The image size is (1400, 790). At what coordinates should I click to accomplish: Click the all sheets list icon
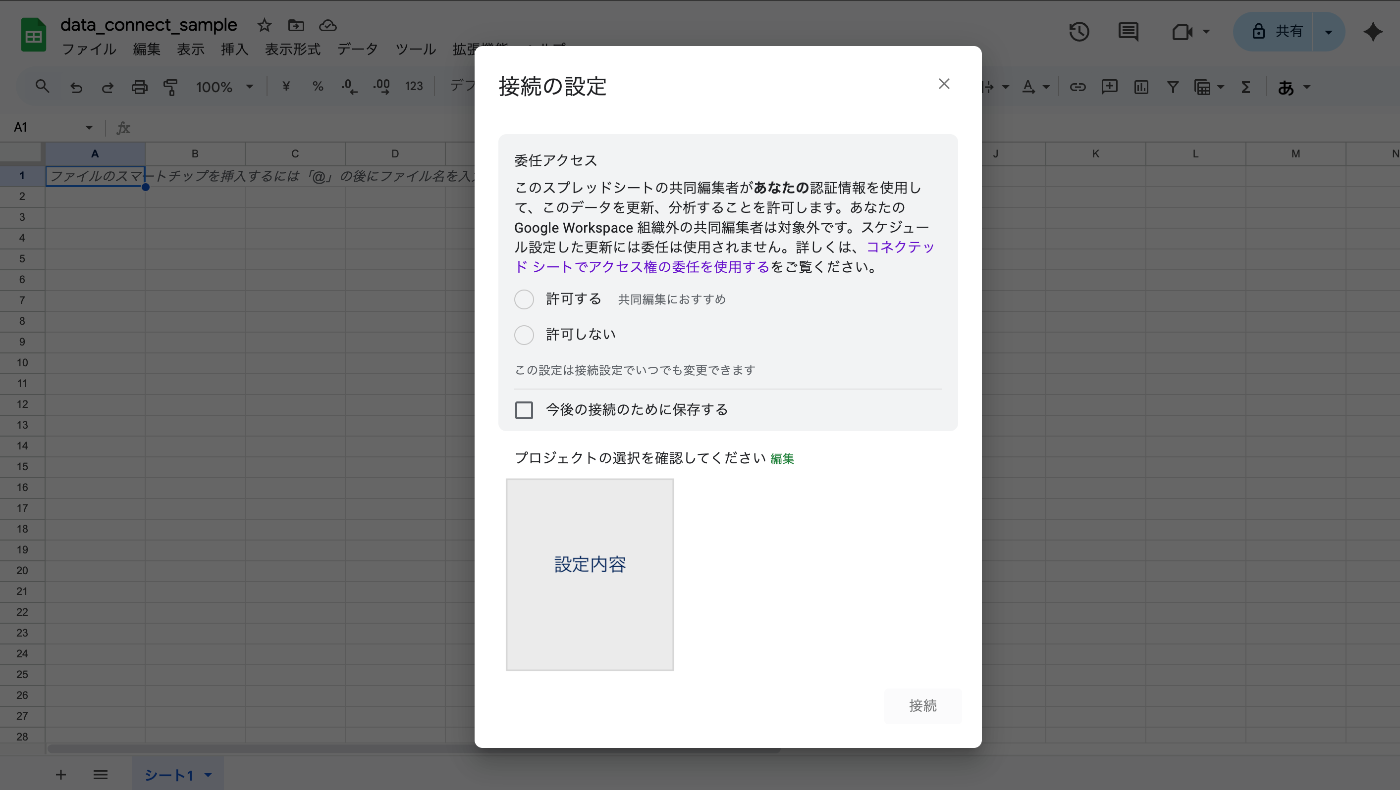(100, 775)
